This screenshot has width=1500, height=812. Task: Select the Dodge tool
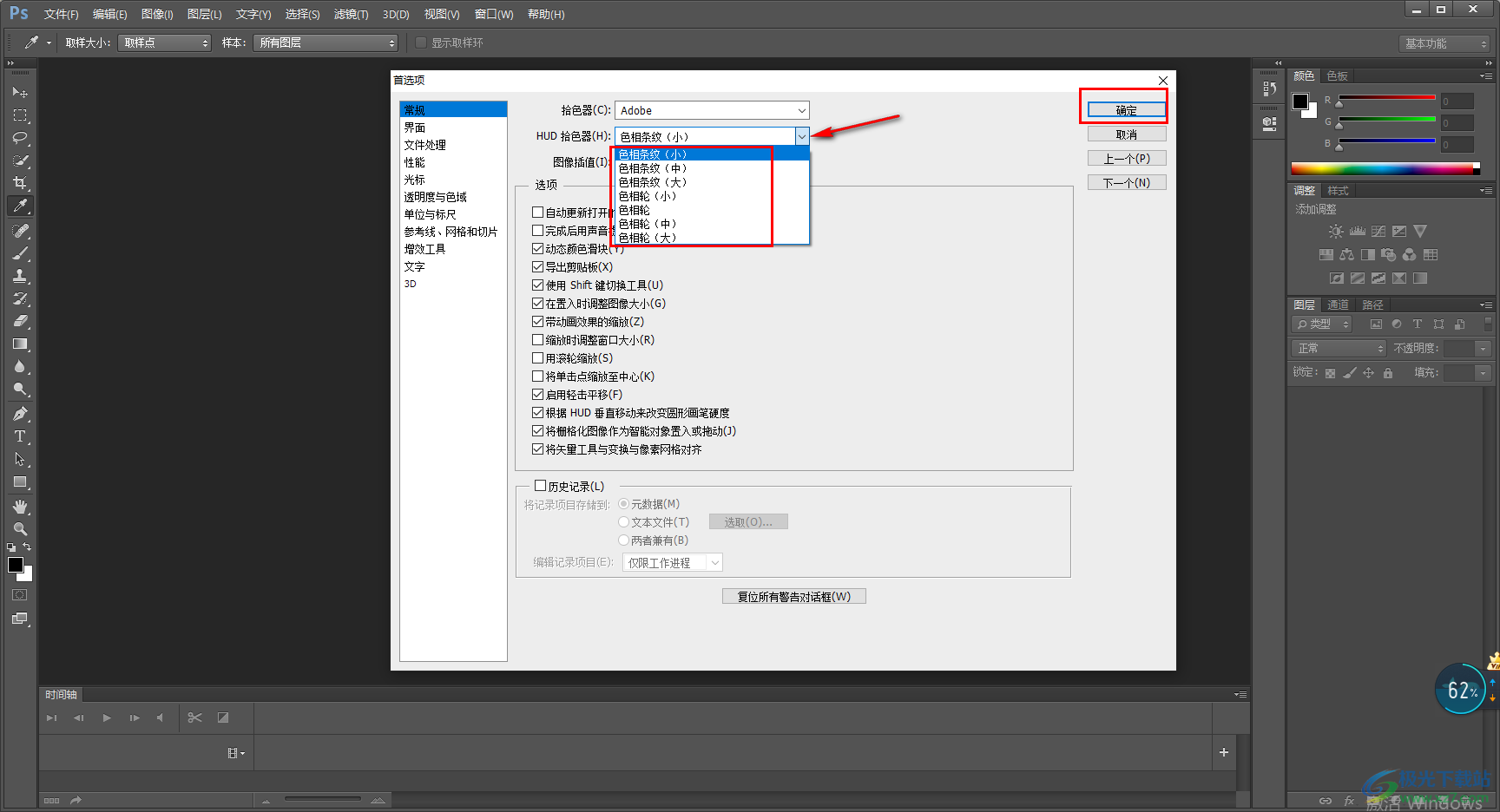pos(20,389)
